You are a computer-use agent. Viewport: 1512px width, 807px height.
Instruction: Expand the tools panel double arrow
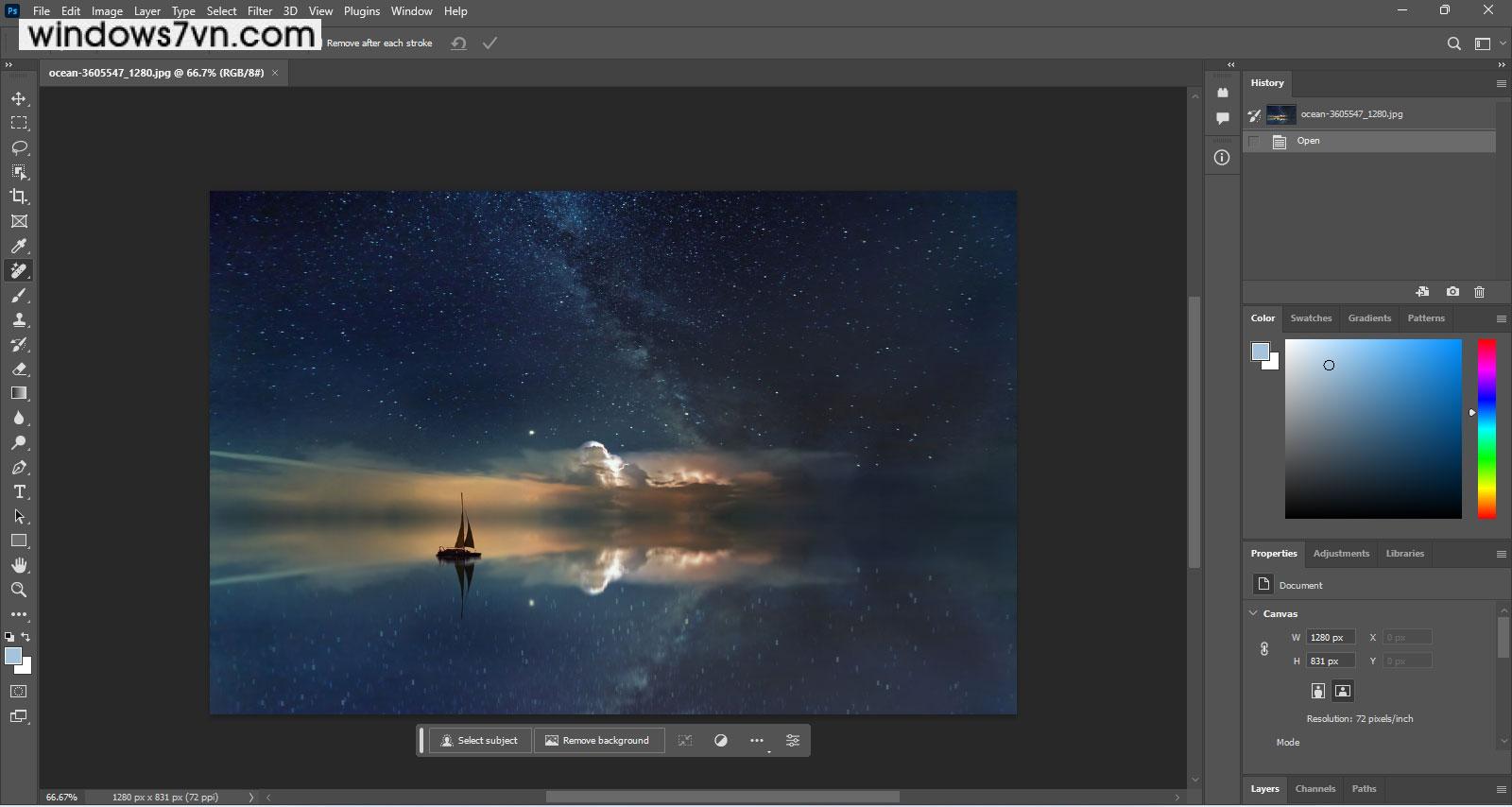pyautogui.click(x=9, y=64)
